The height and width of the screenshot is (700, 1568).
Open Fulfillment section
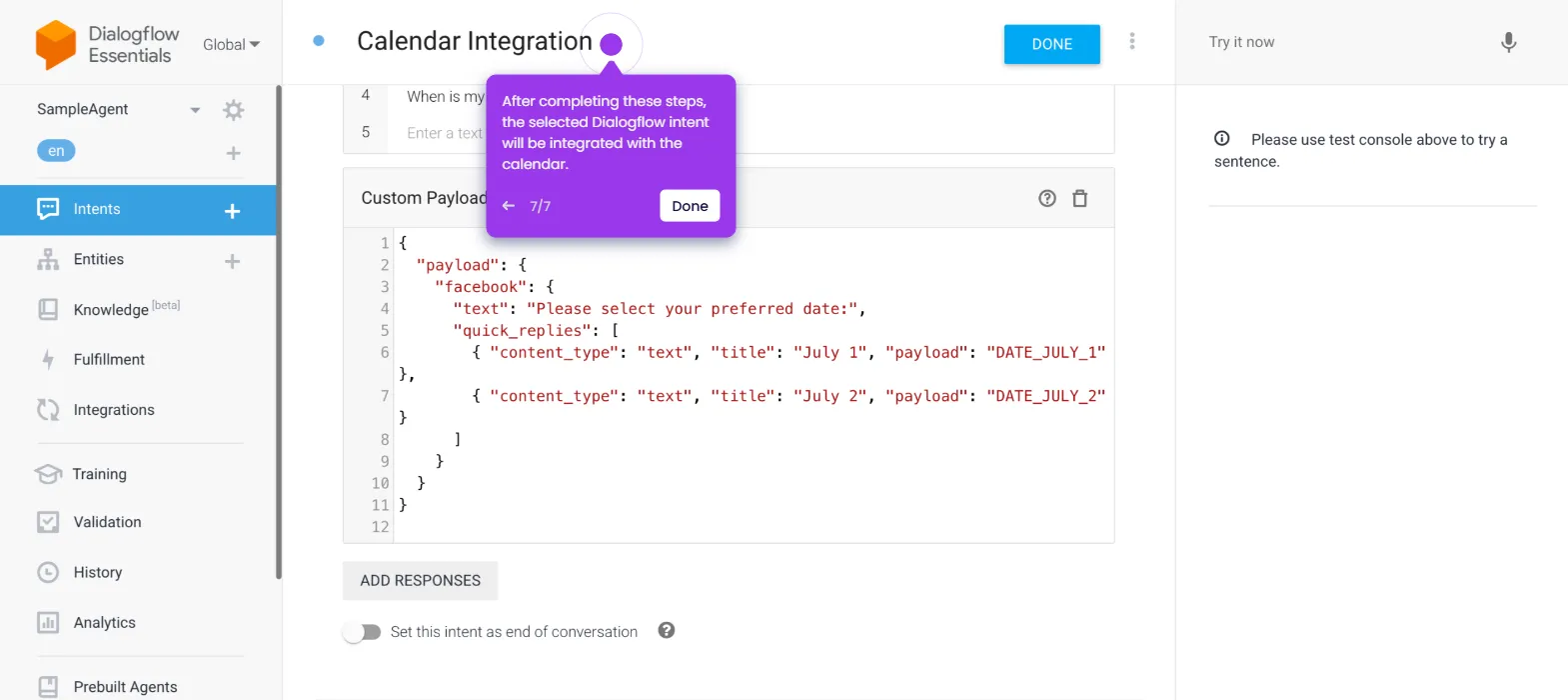109,359
